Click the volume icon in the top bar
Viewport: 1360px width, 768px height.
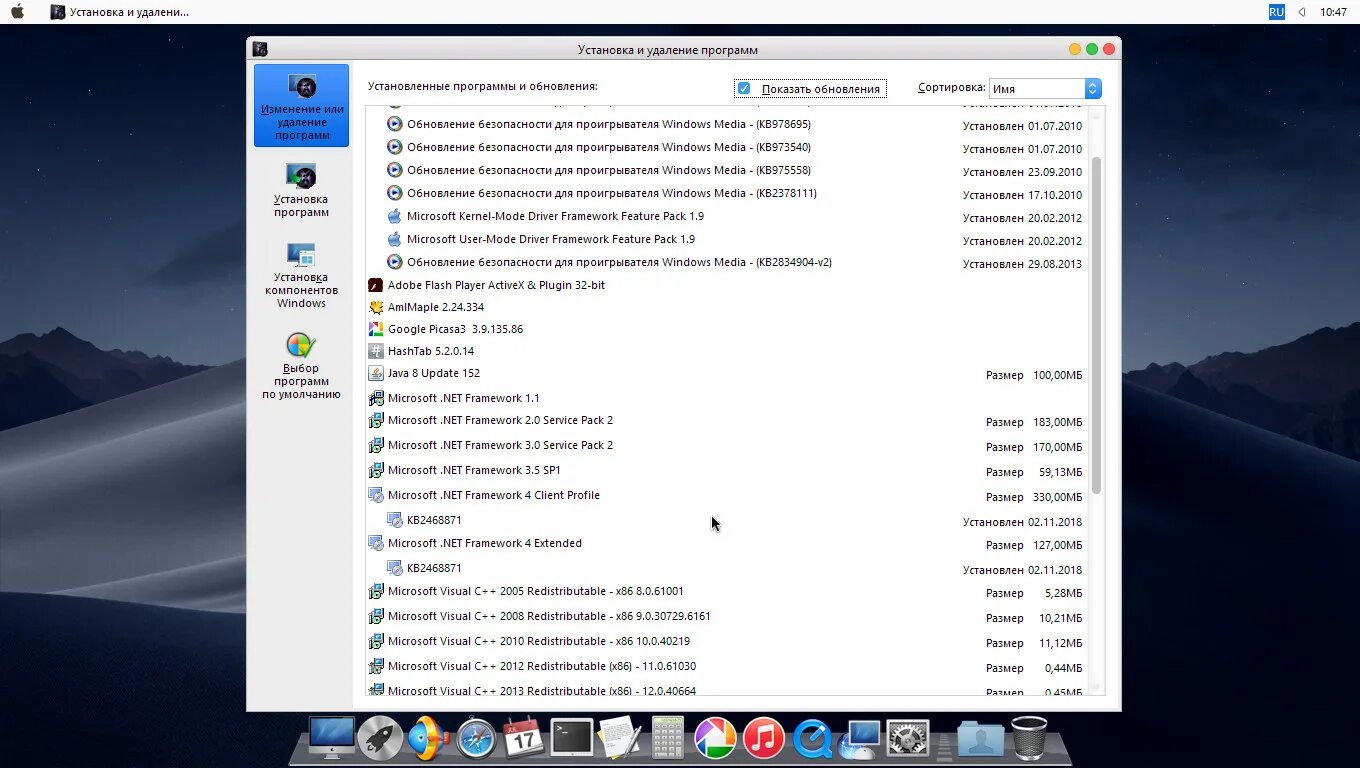pyautogui.click(x=1302, y=12)
